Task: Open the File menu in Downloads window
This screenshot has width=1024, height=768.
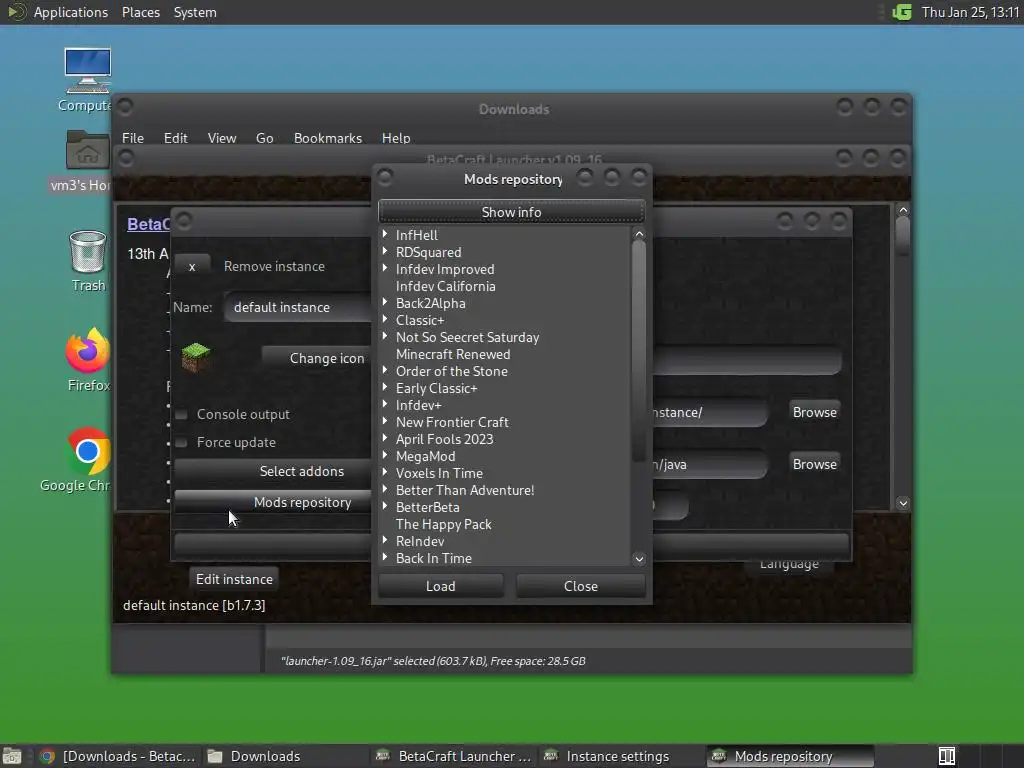Action: 133,138
